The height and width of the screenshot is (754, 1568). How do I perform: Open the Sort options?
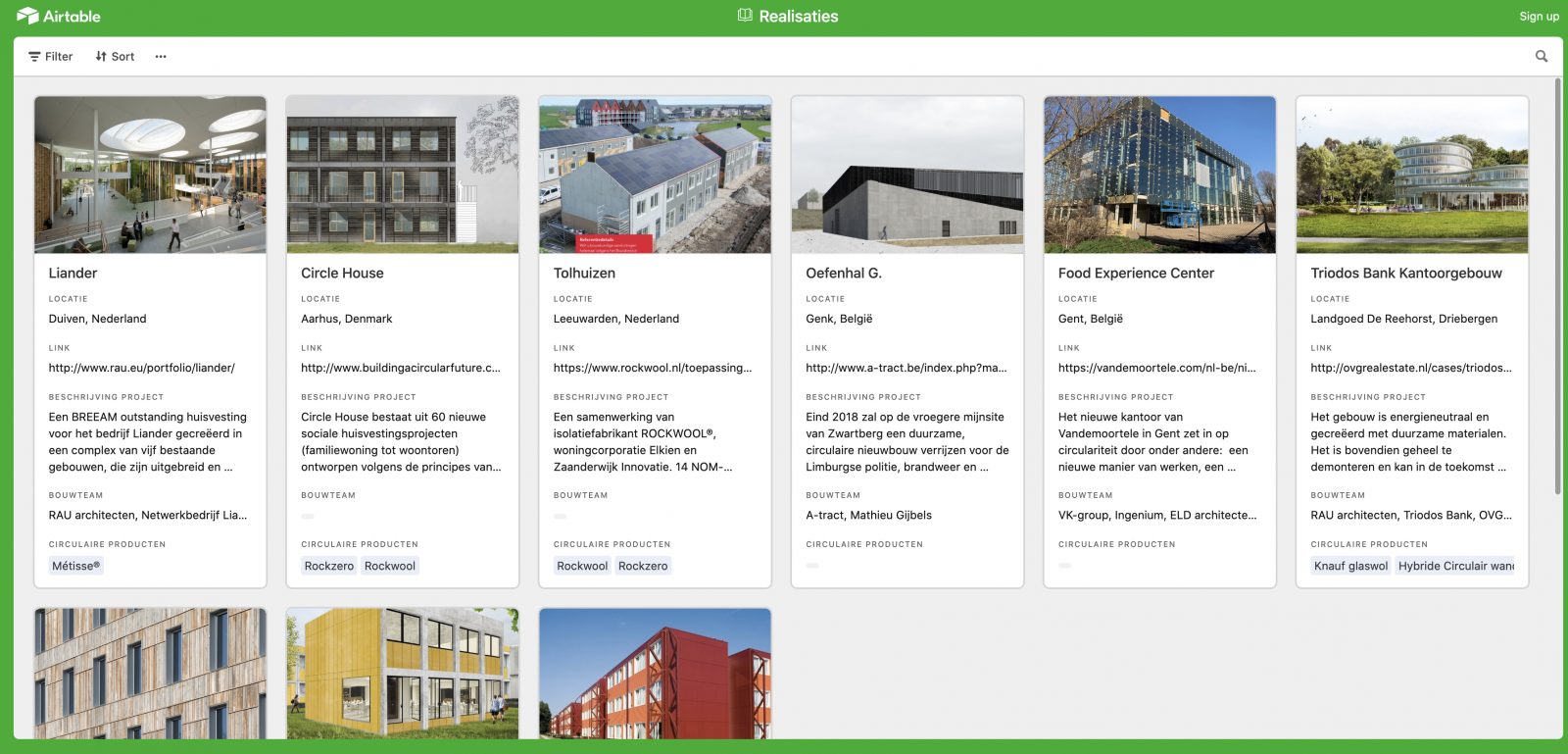[115, 56]
